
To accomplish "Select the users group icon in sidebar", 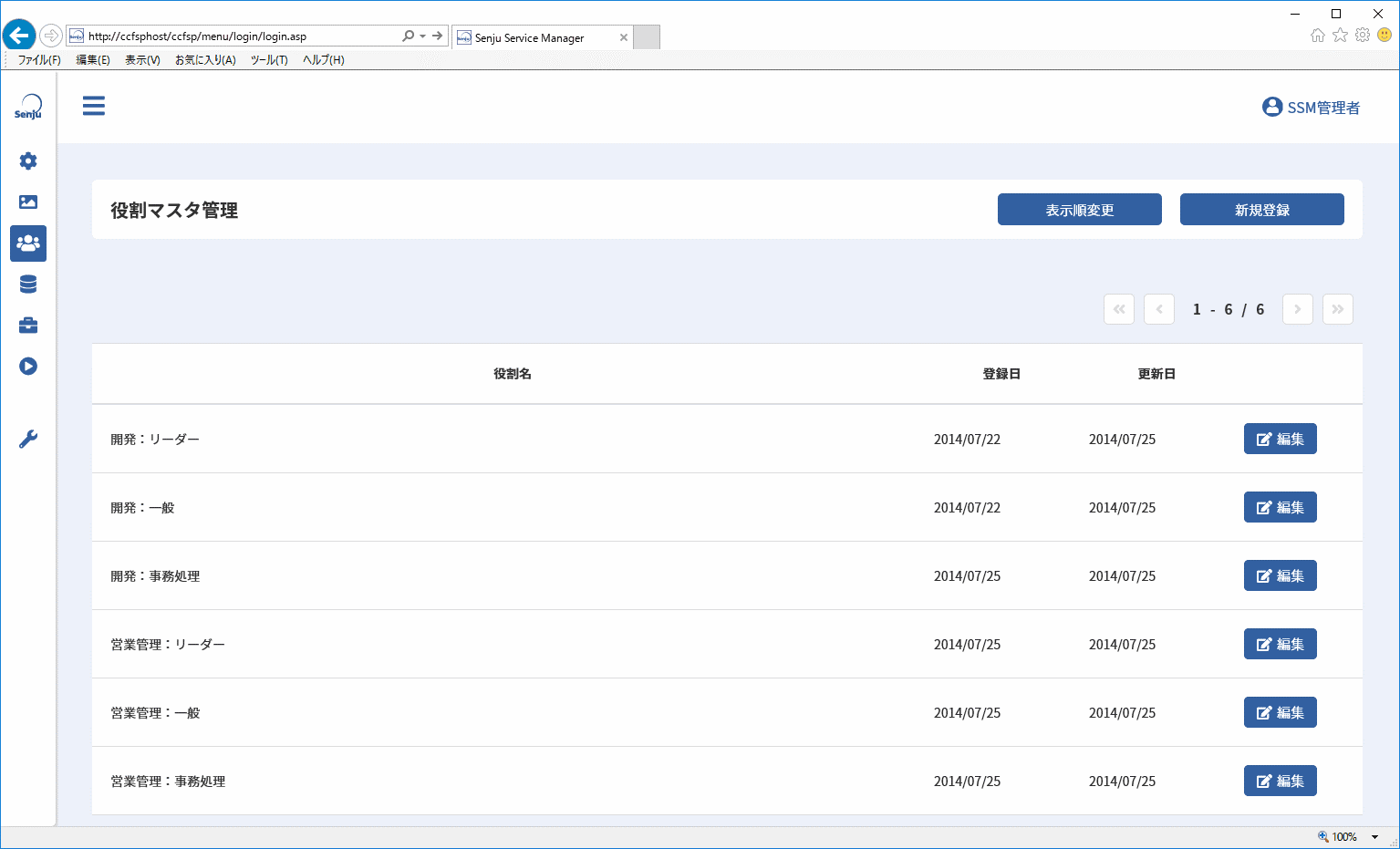I will pyautogui.click(x=28, y=243).
